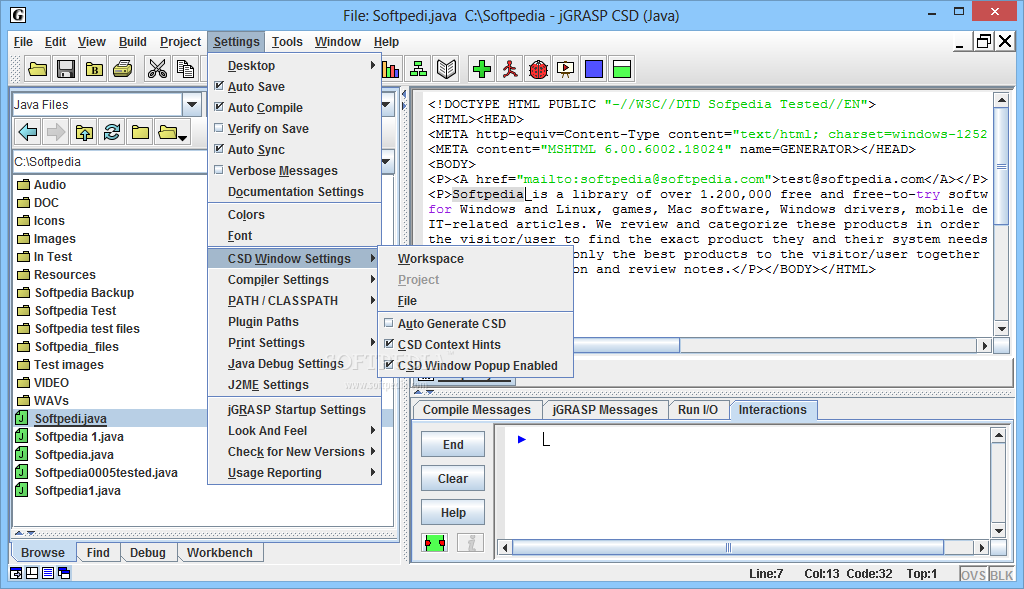The height and width of the screenshot is (589, 1024).
Task: Print the file using the printer icon
Action: (x=122, y=69)
